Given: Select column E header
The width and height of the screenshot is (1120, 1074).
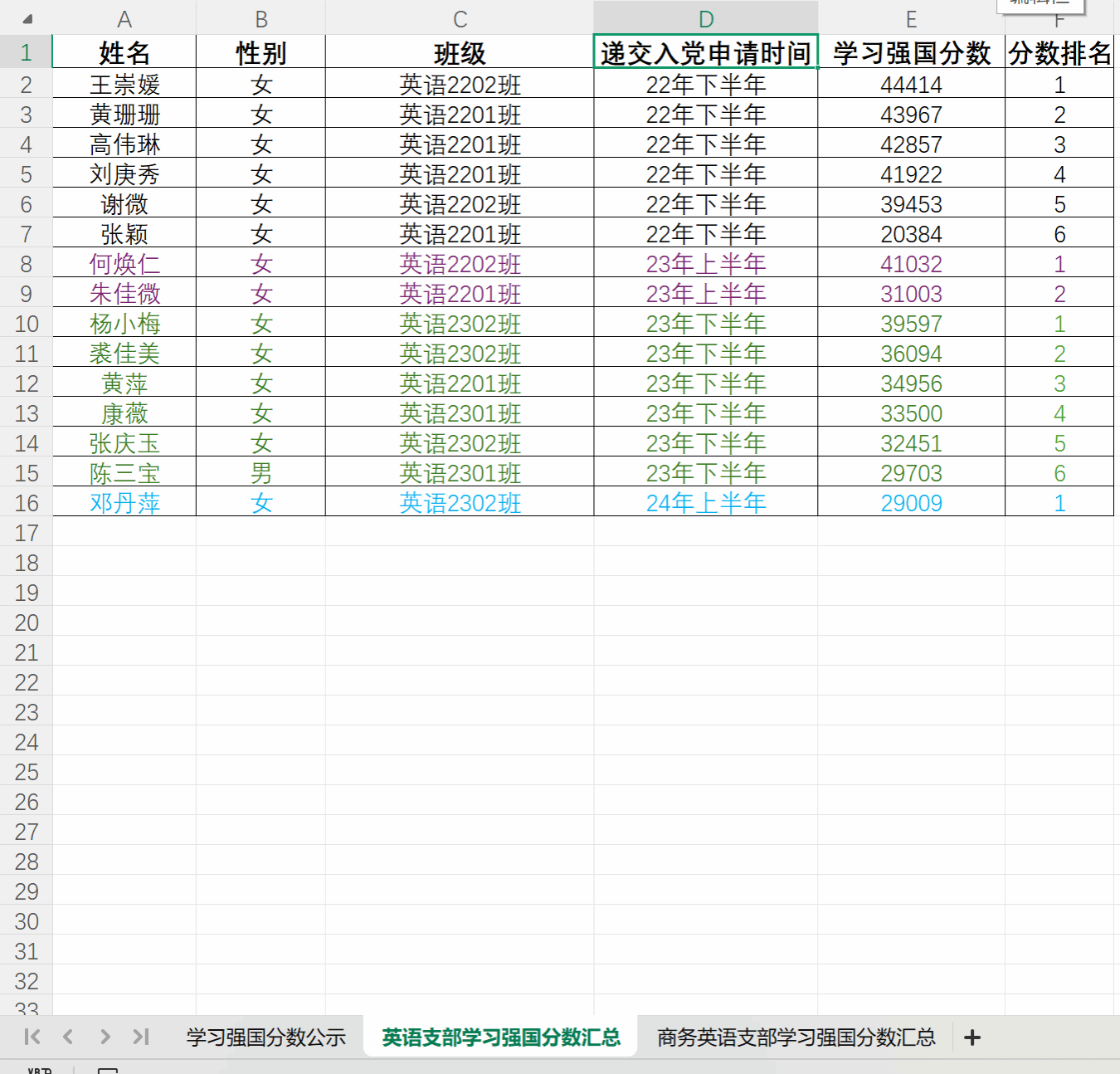Looking at the screenshot, I should click(911, 19).
